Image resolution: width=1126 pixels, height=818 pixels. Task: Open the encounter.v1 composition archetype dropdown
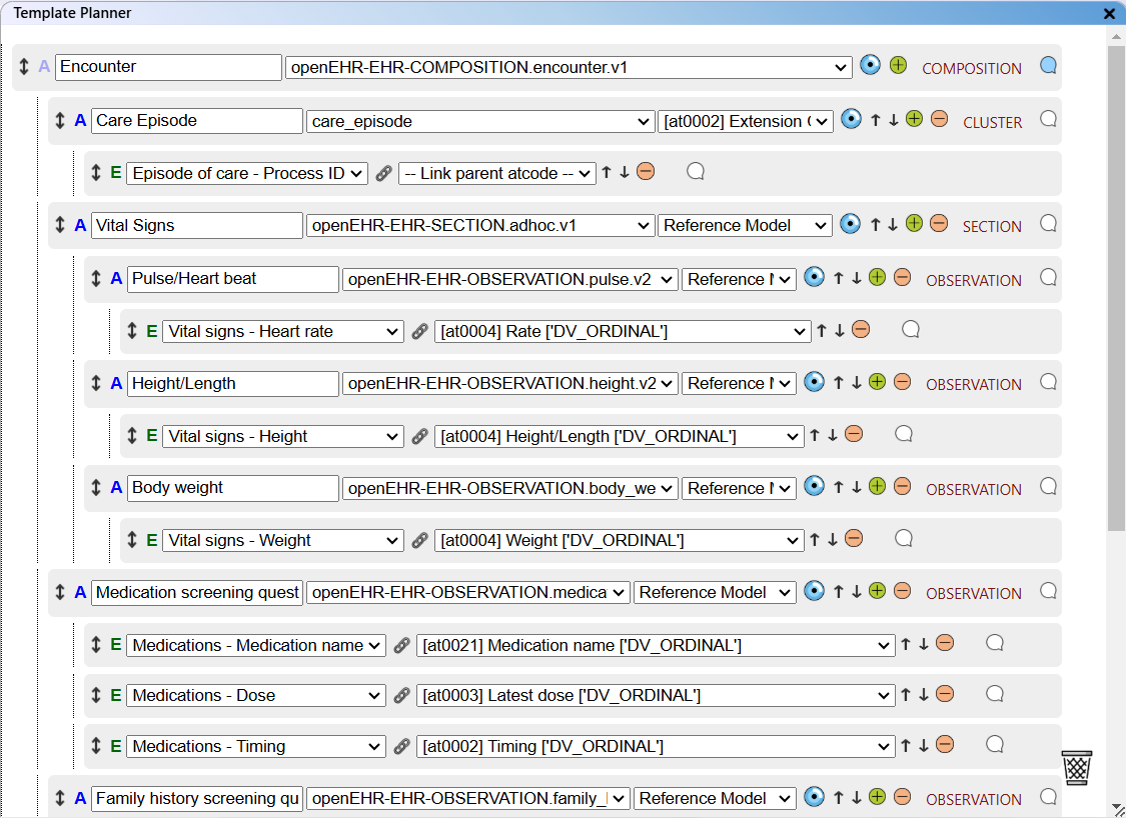click(569, 68)
